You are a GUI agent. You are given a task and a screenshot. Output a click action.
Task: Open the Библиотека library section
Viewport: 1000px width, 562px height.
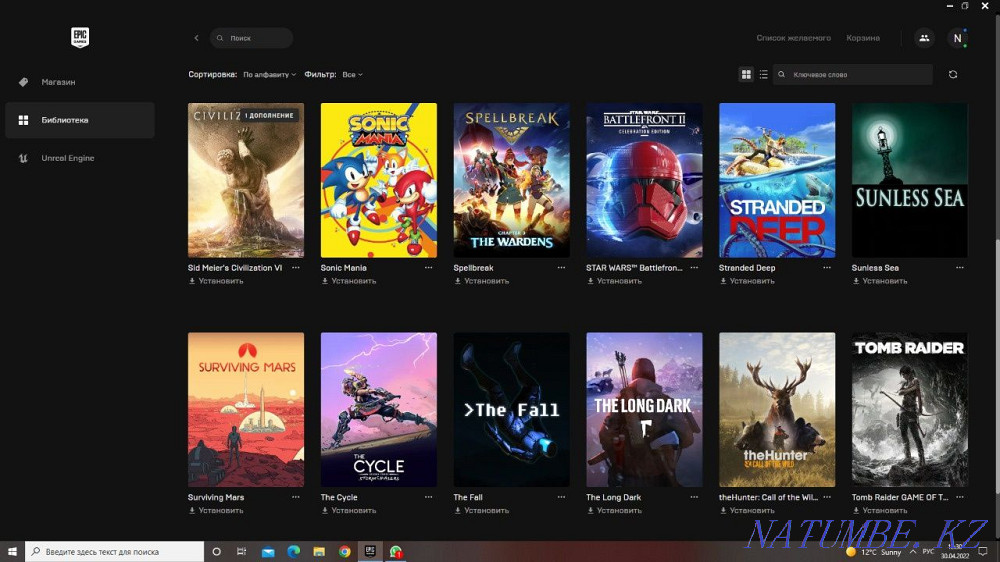pos(64,120)
